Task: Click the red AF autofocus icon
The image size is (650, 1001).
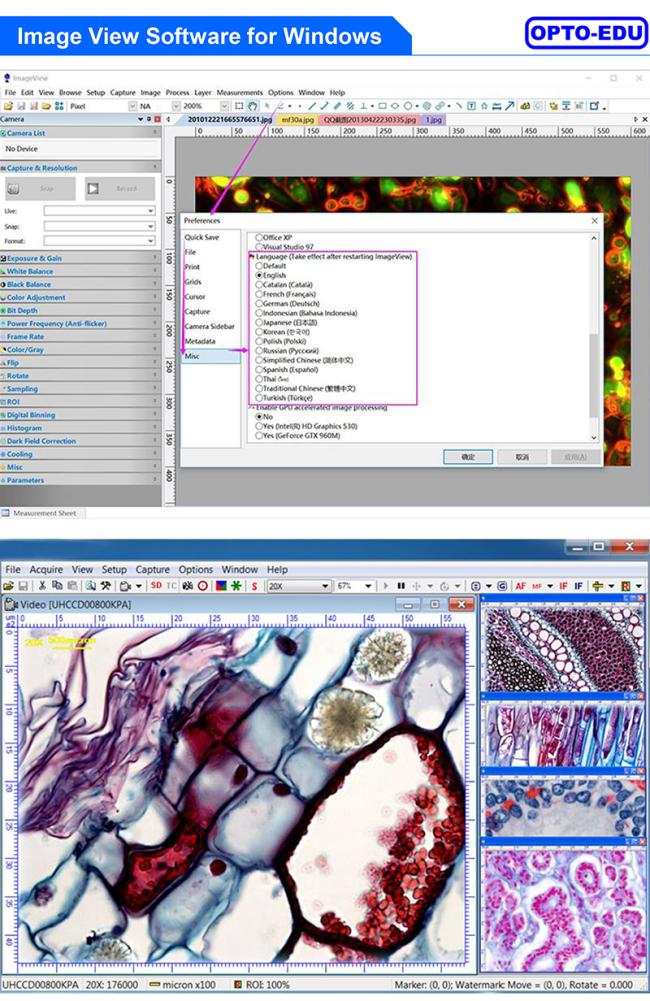Action: (521, 586)
